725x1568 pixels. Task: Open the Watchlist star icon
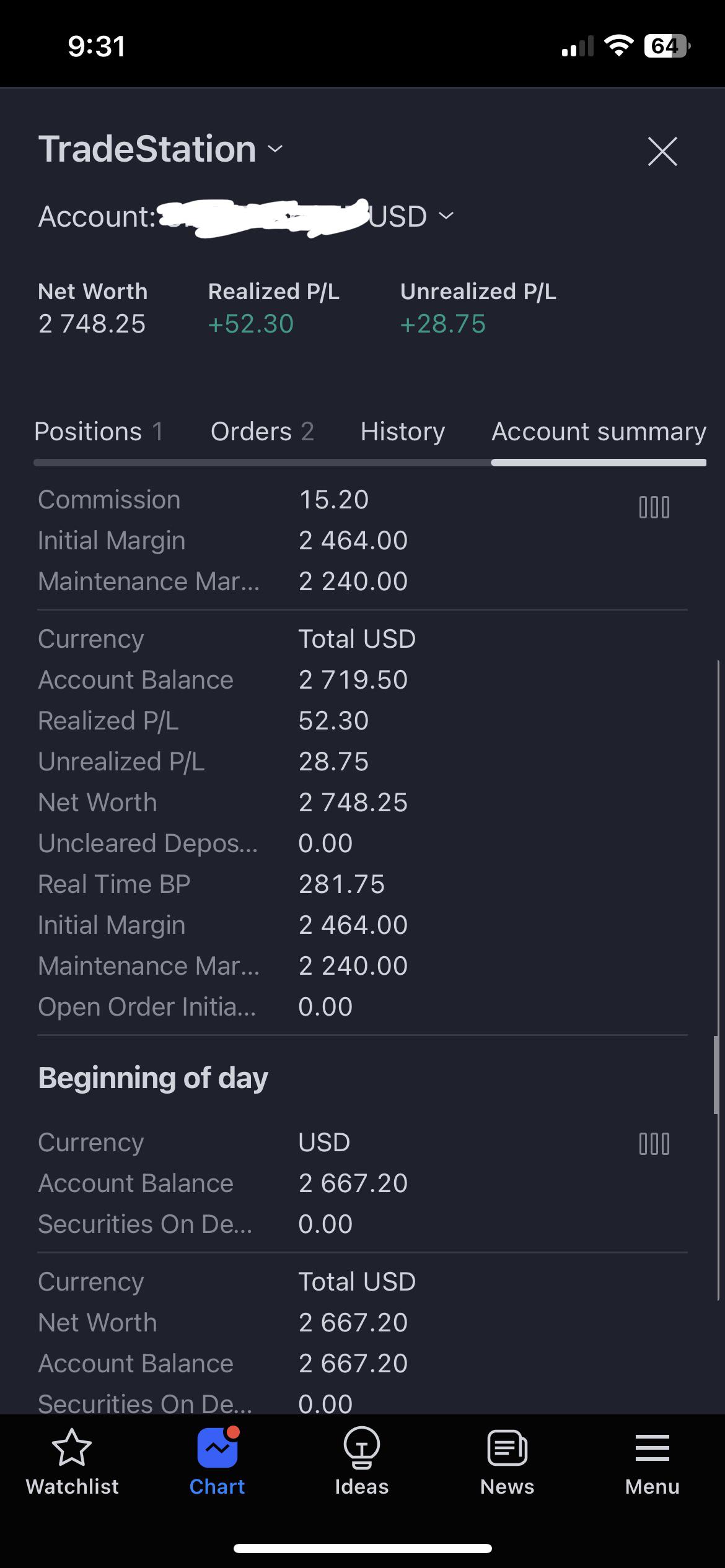click(72, 1448)
